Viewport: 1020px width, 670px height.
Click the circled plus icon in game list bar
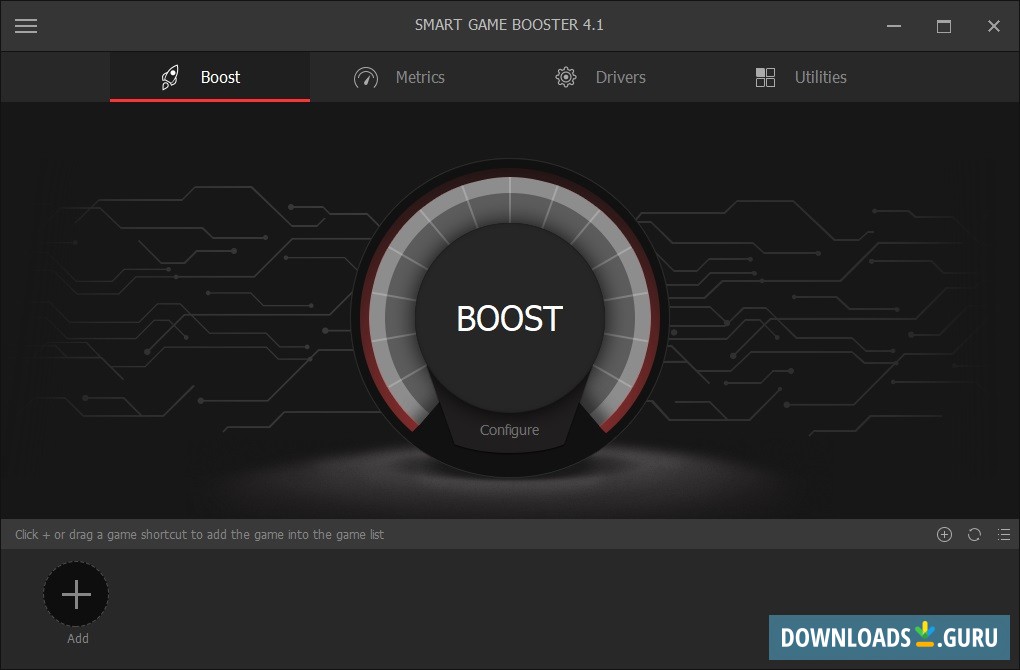[945, 535]
